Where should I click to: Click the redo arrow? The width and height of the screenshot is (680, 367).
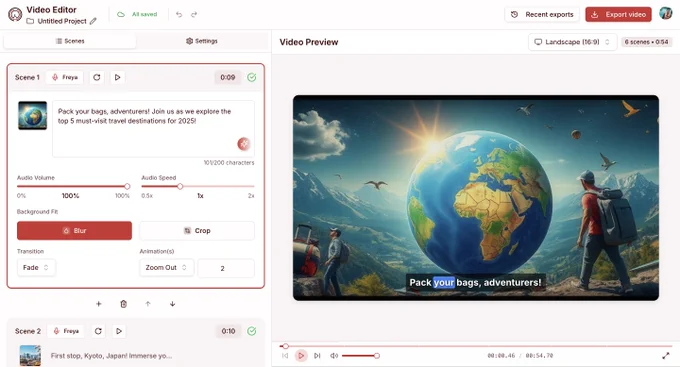tap(194, 14)
